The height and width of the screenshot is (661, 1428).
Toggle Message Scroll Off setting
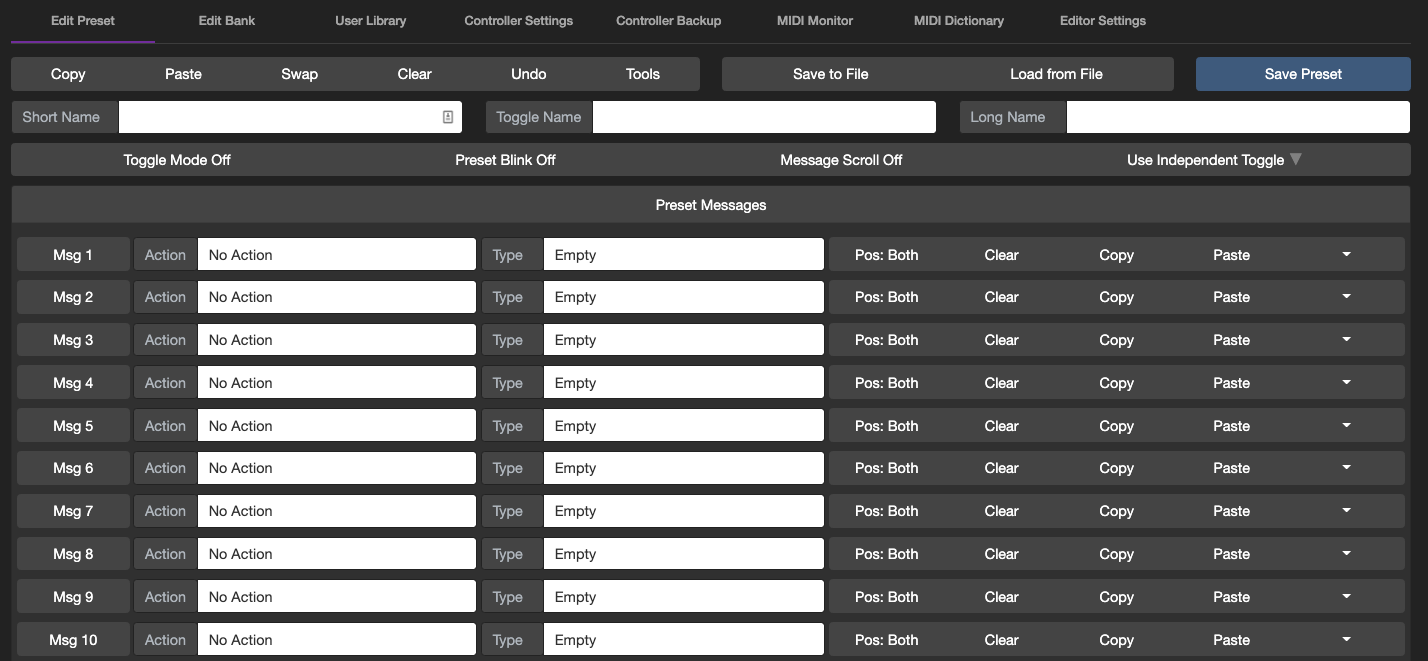tap(841, 160)
